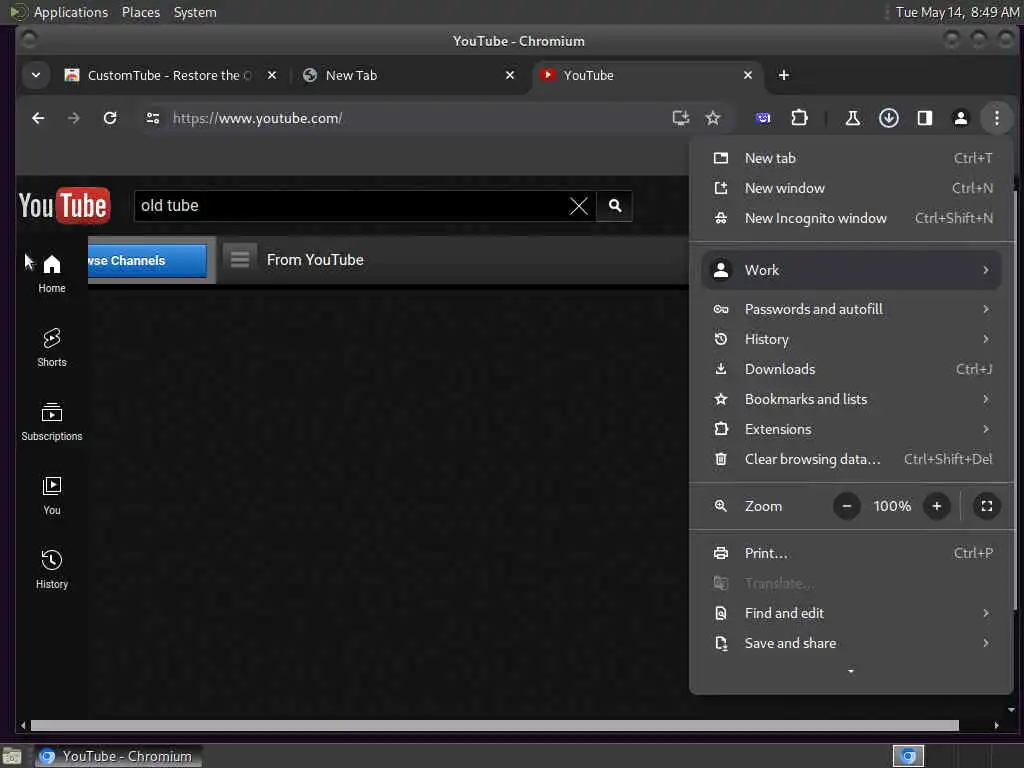The width and height of the screenshot is (1024, 768).
Task: Open the Applications menu
Action: (71, 12)
